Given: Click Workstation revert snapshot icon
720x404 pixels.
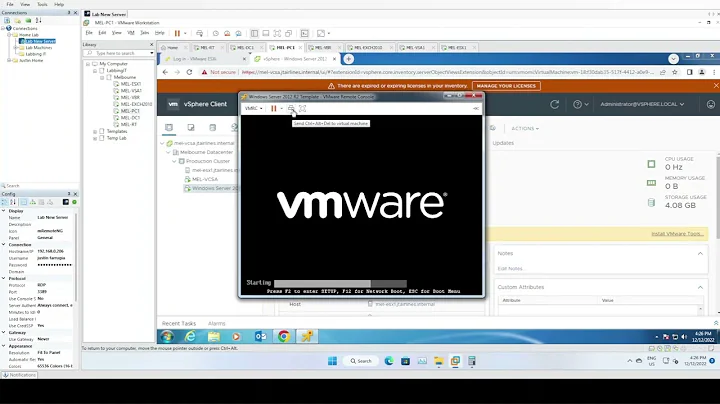Looking at the screenshot, I should click(227, 34).
